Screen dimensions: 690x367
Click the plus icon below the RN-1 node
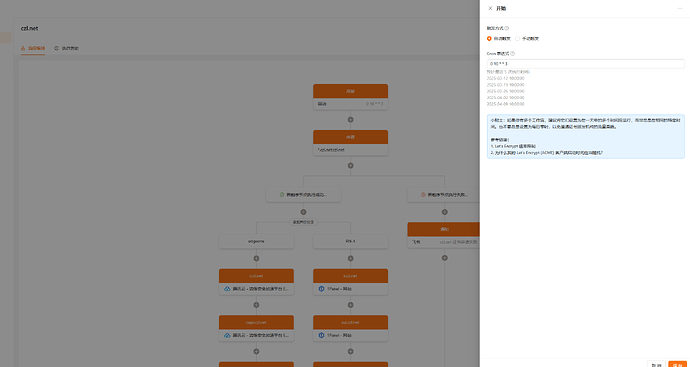350,258
